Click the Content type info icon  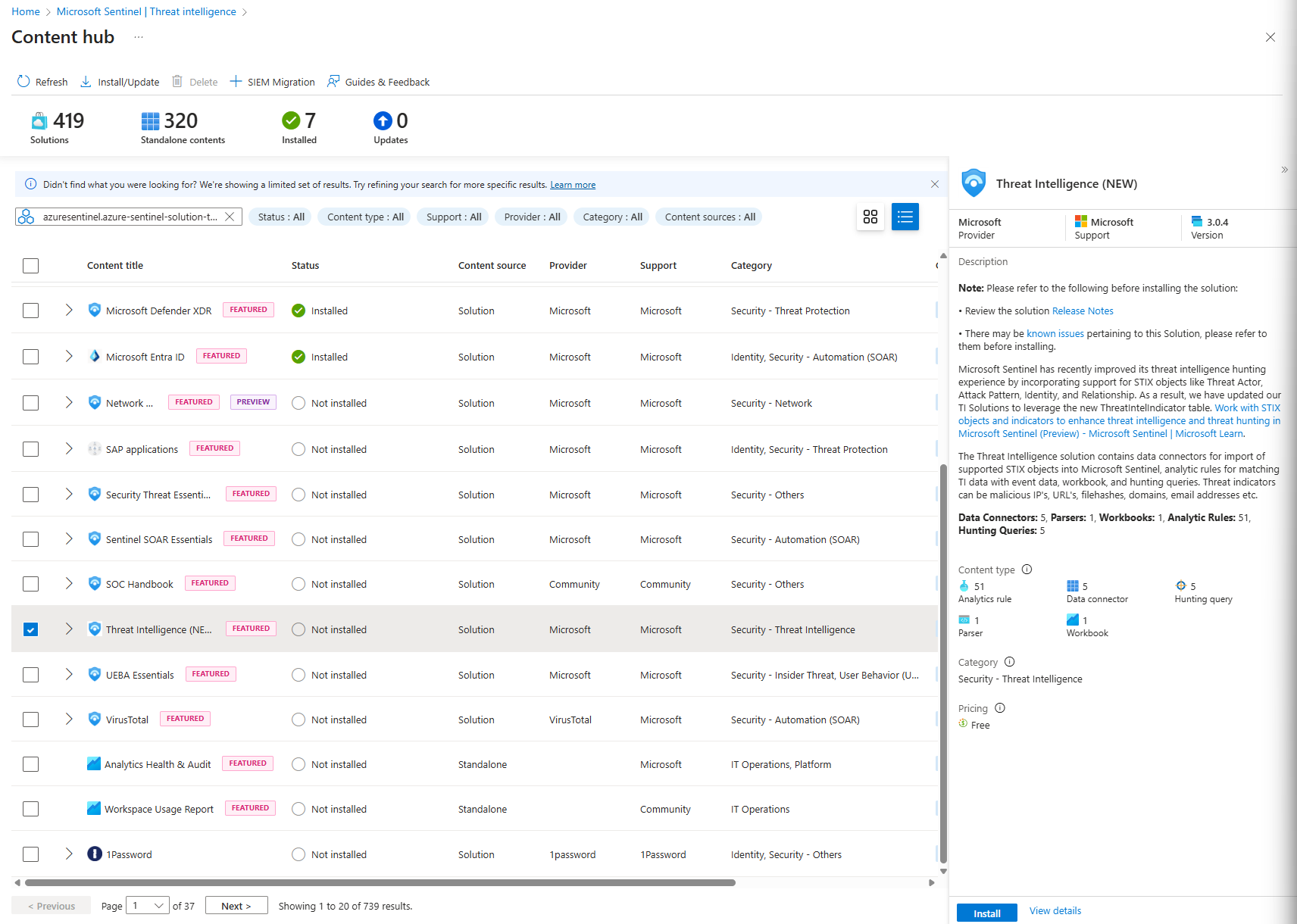[x=1027, y=570]
